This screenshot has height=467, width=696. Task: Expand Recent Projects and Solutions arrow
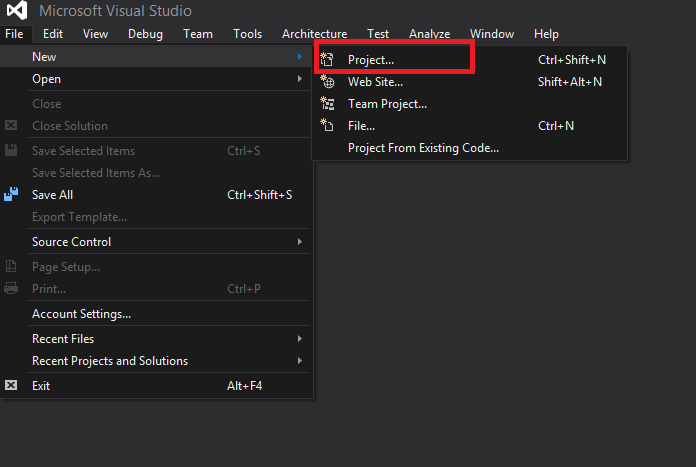(300, 360)
